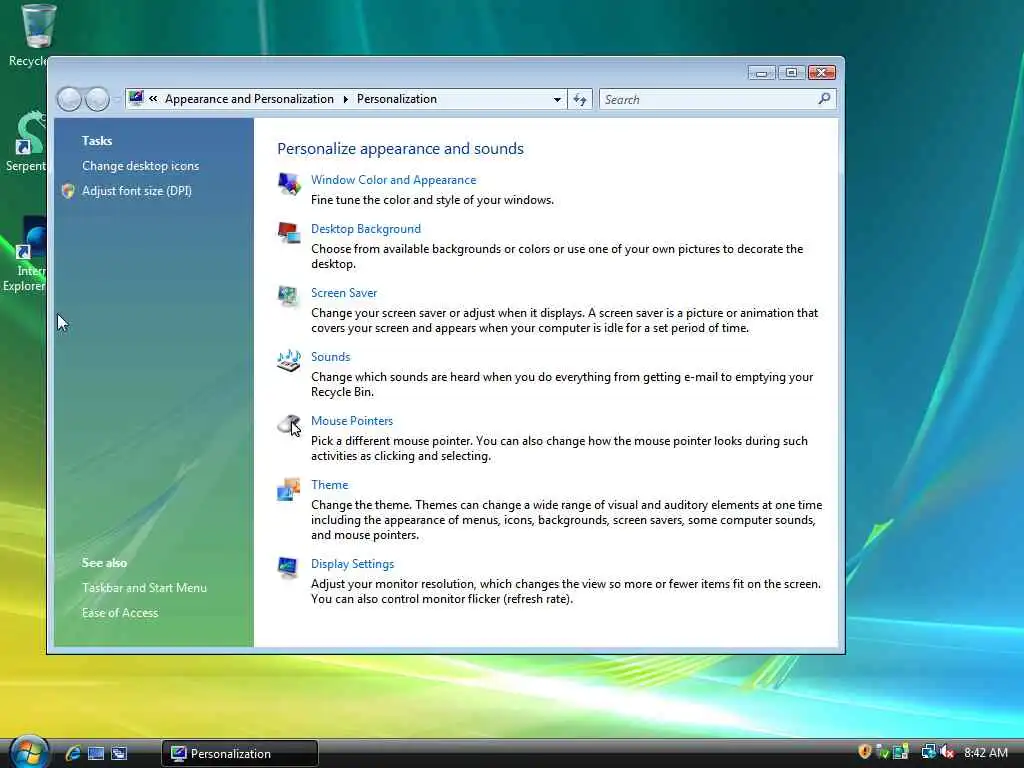Click the double-chevron breadcrumb overflow
The height and width of the screenshot is (768, 1024).
153,99
